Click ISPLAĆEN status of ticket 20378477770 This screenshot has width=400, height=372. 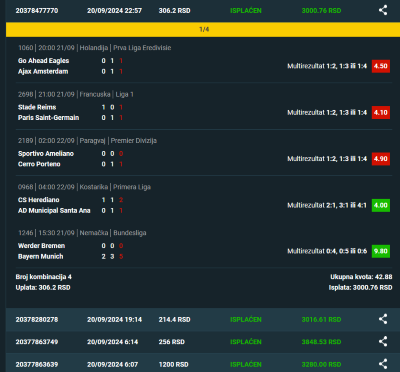(246, 11)
